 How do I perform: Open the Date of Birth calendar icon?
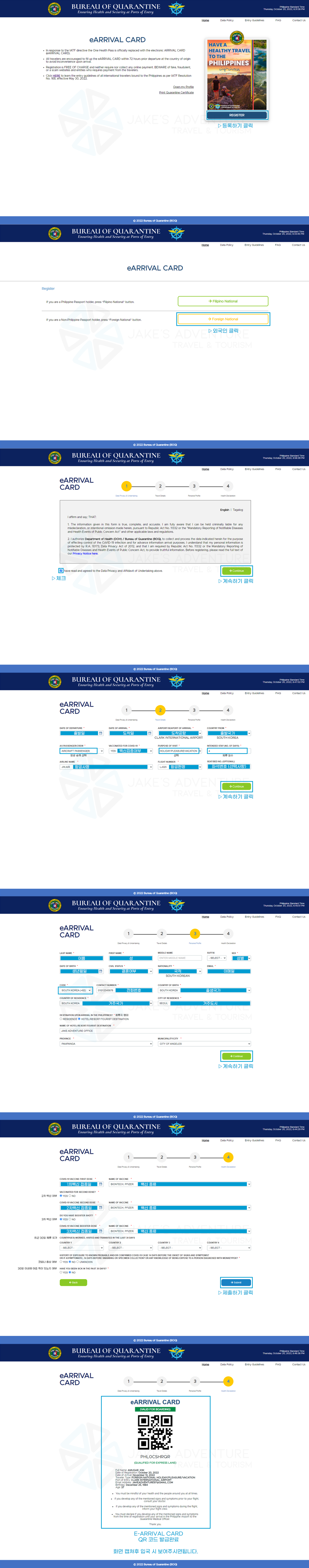[101, 971]
